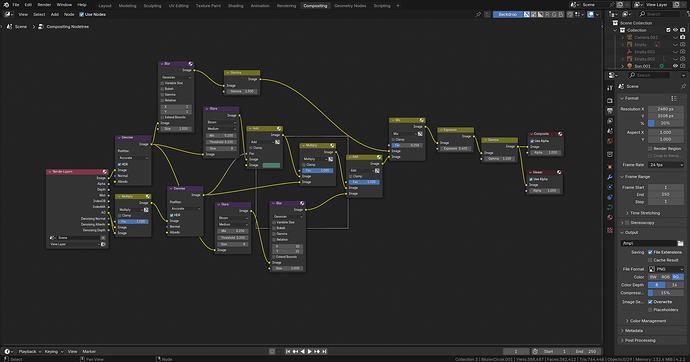
Task: Pin the compositing node tree
Action: 478,15
